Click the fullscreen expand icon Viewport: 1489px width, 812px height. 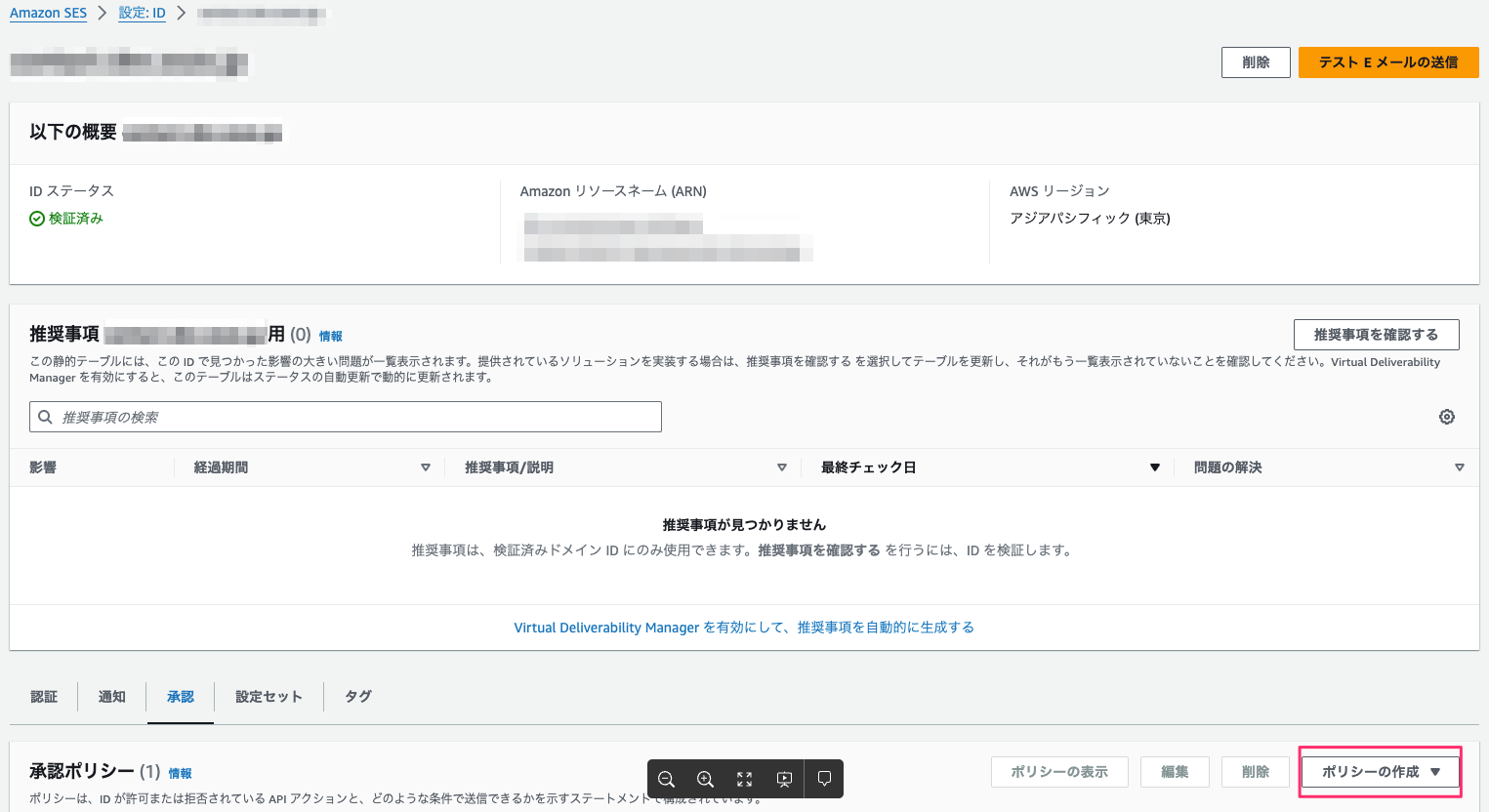click(744, 778)
